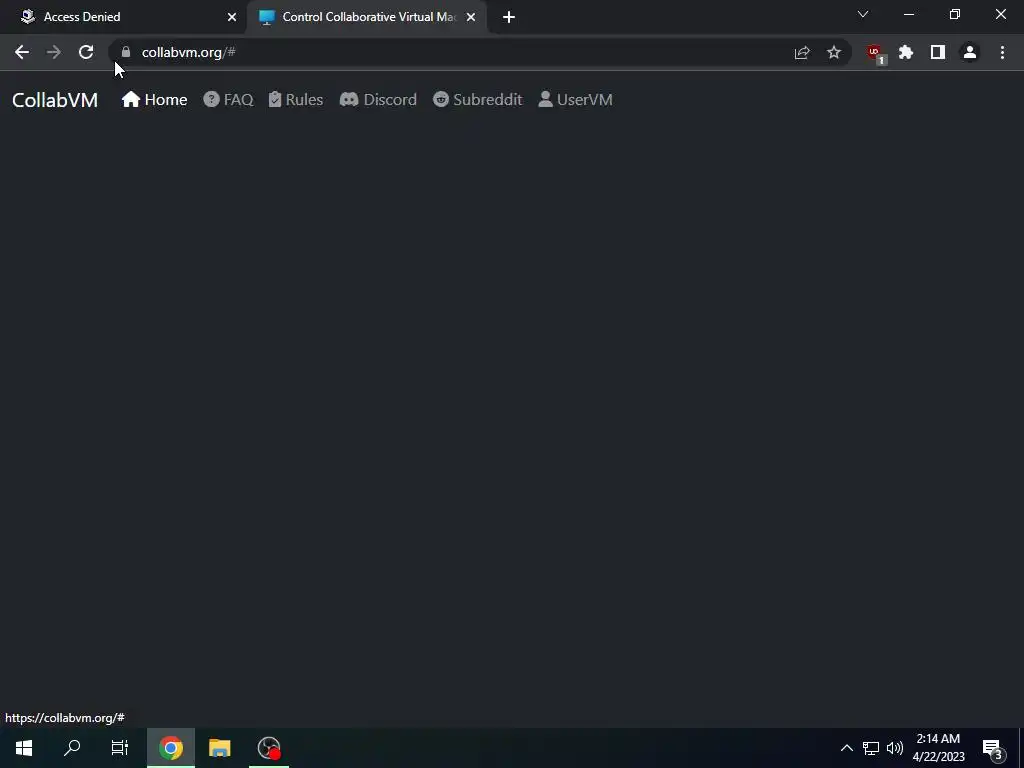Open the Windows Start menu
The height and width of the screenshot is (768, 1024).
pyautogui.click(x=24, y=748)
